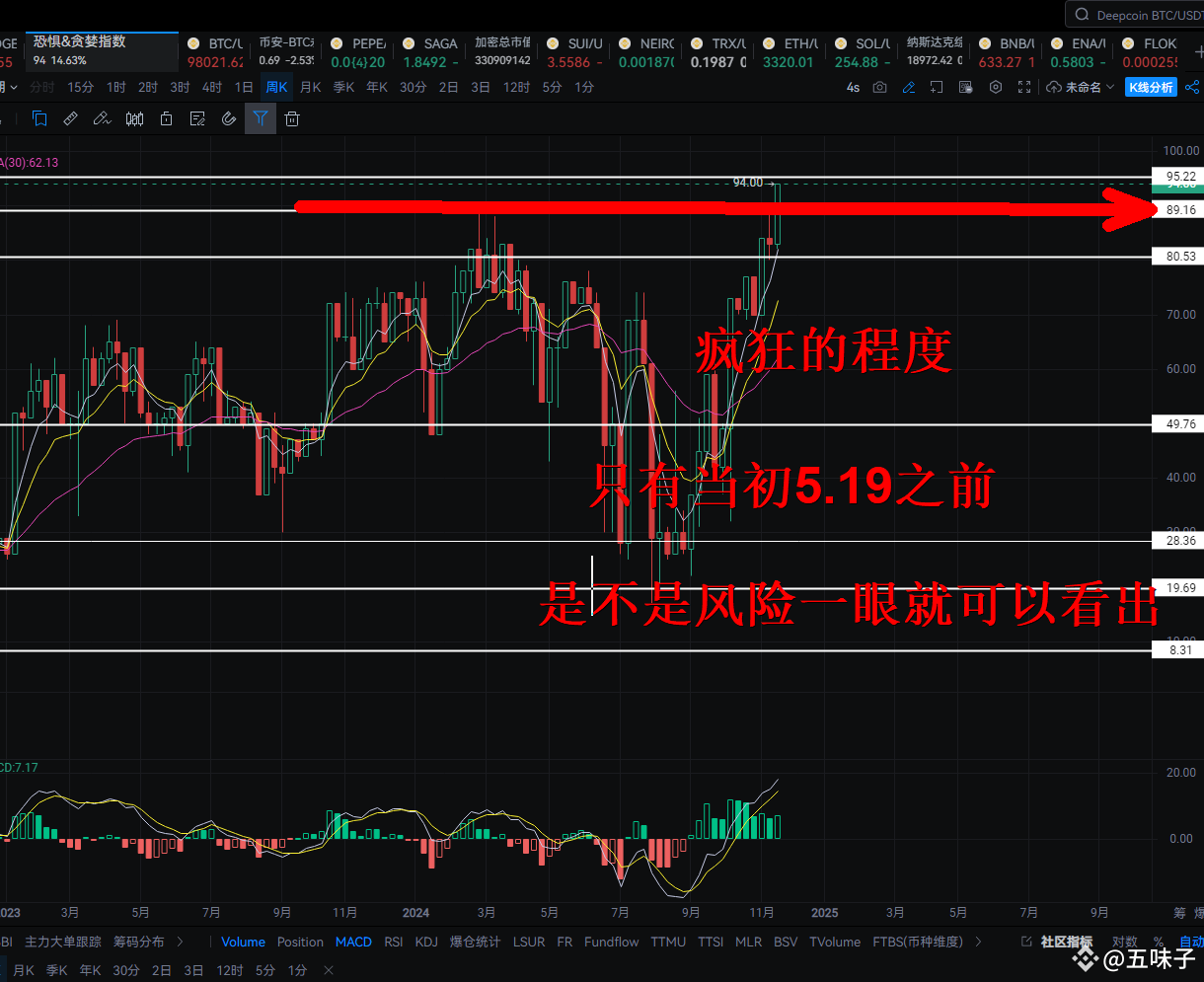Select the 4时 timeframe

(212, 87)
